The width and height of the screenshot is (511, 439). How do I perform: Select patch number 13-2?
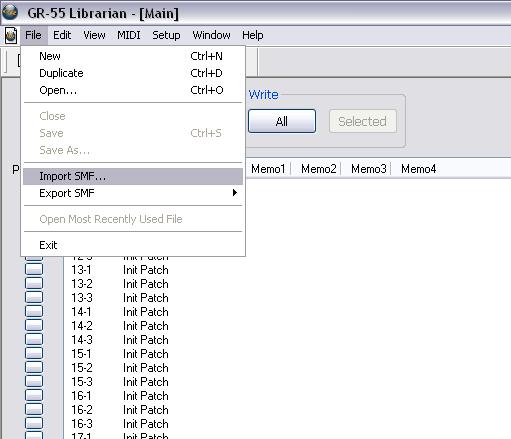point(82,284)
